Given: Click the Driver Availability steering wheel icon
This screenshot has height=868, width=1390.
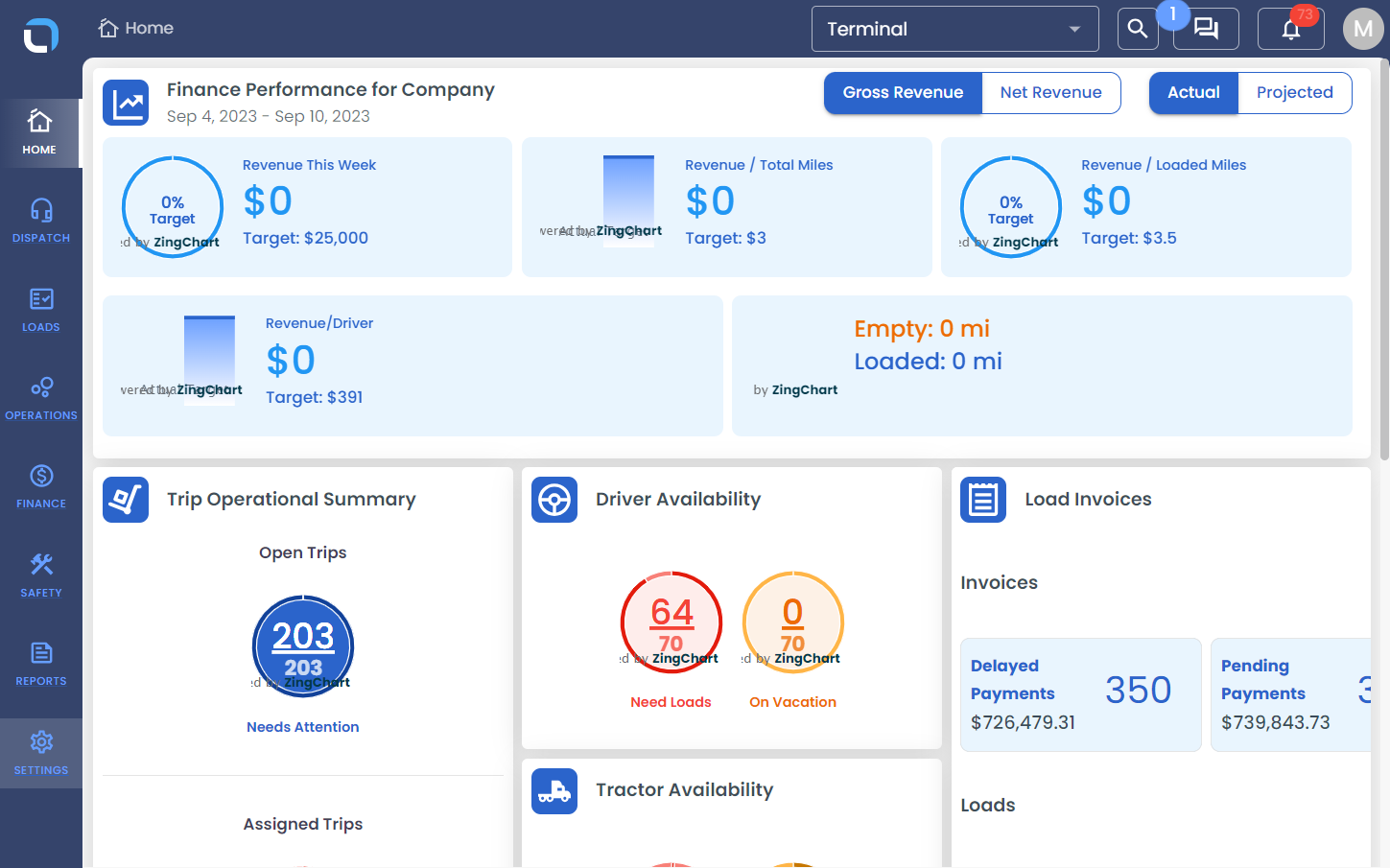Looking at the screenshot, I should coord(554,500).
